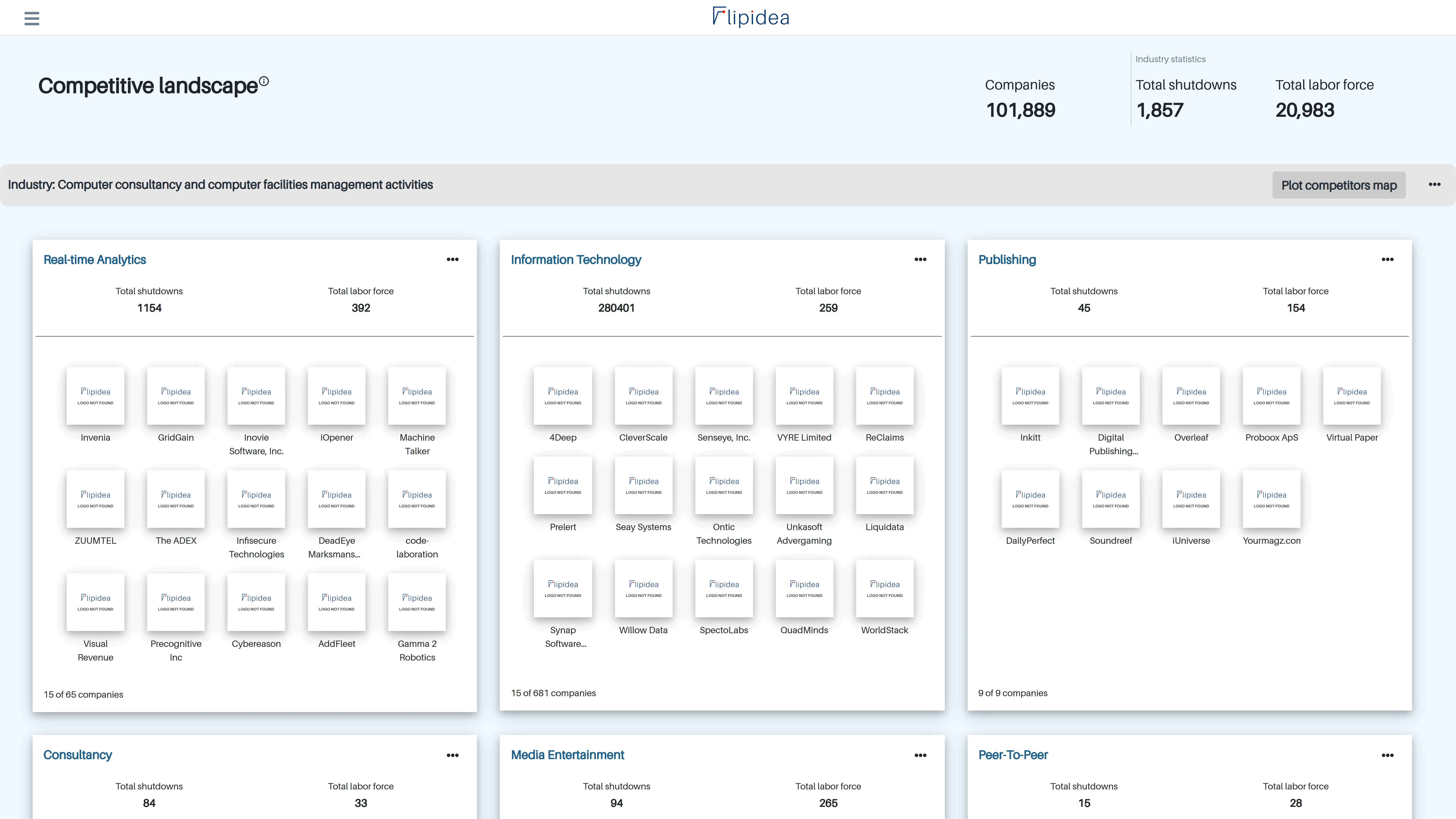Select the Seay Systems logo tile

tap(643, 486)
